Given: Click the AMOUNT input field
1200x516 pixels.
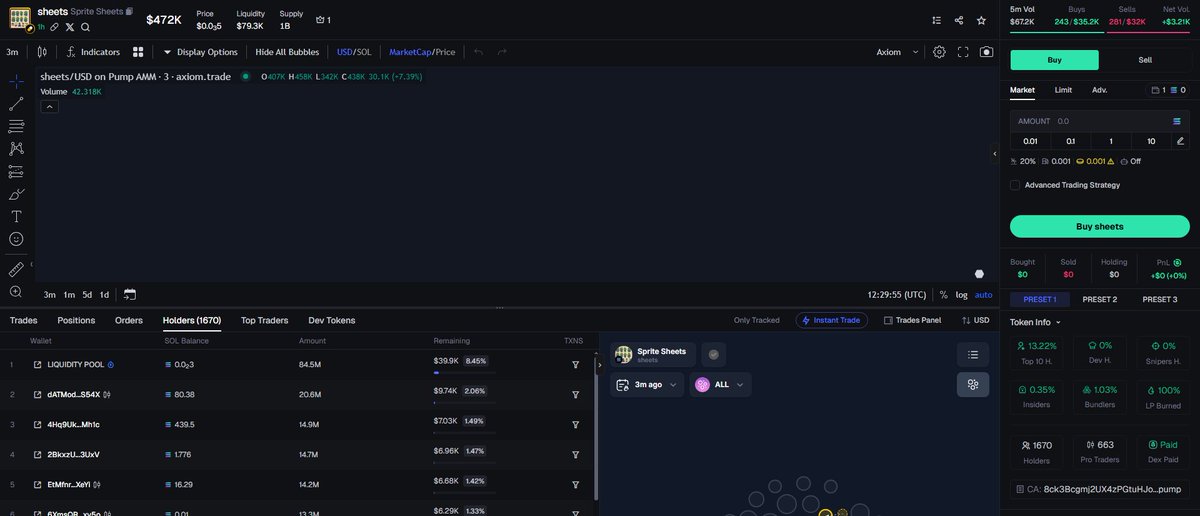Looking at the screenshot, I should point(1100,121).
